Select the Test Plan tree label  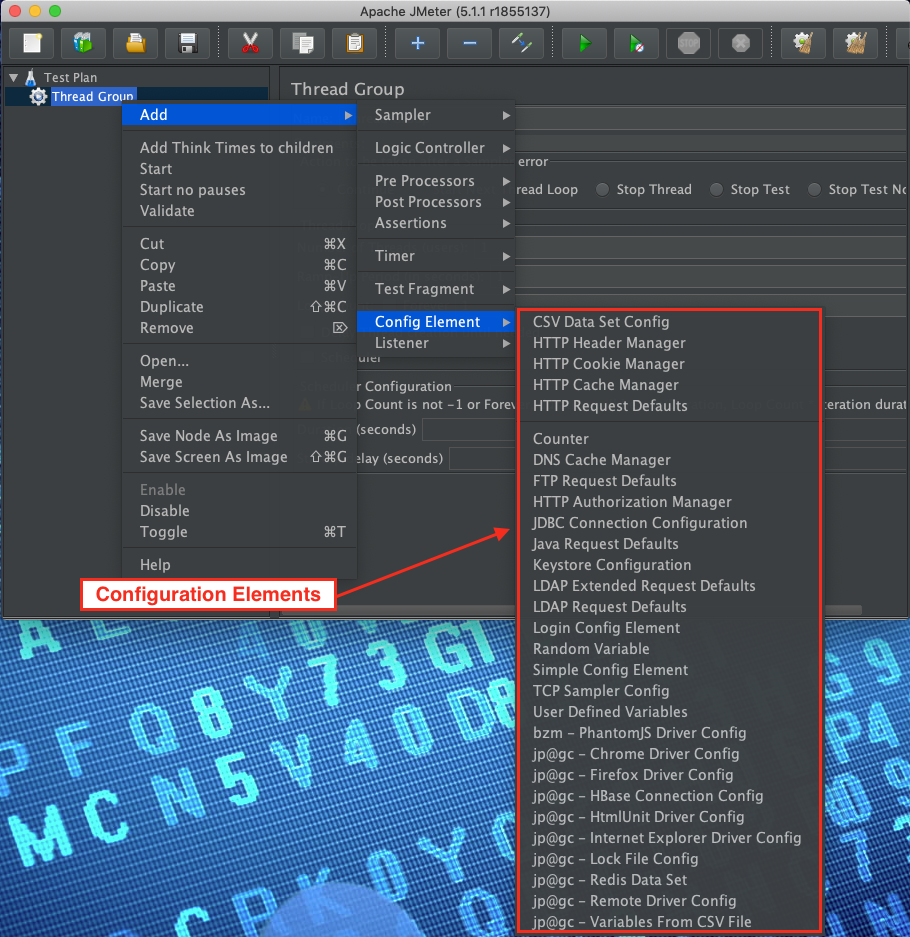click(x=71, y=78)
